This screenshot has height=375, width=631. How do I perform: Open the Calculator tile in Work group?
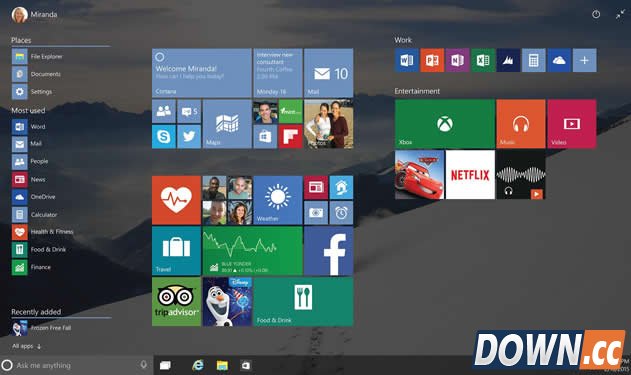[534, 60]
